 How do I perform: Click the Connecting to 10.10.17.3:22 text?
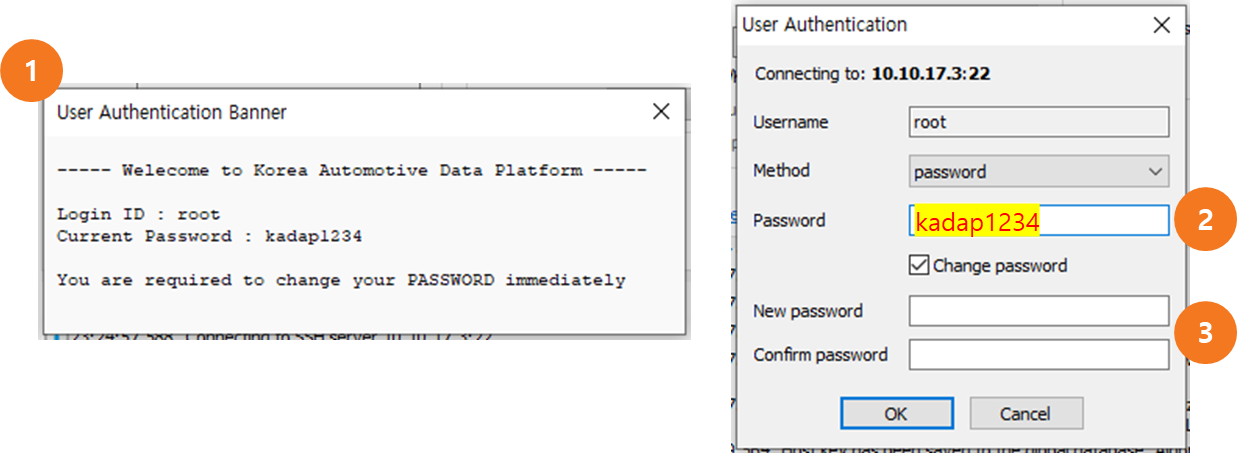(x=872, y=74)
